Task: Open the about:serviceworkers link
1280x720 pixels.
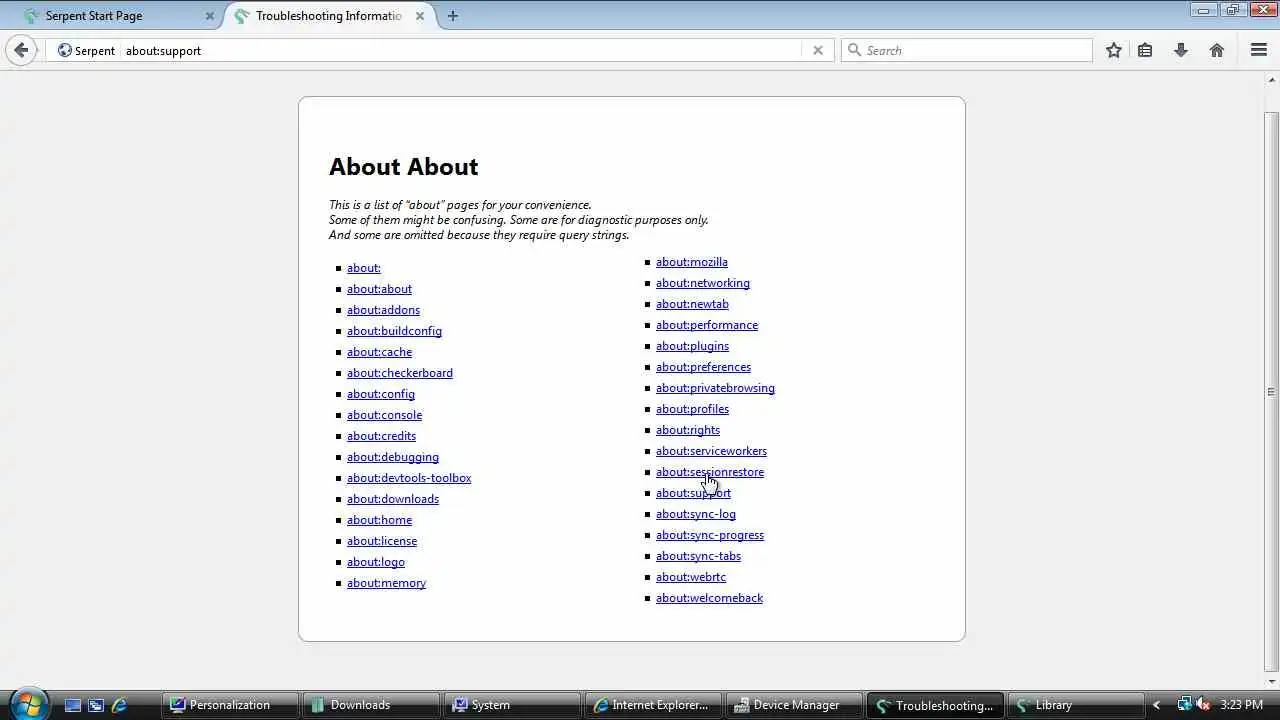Action: [711, 451]
